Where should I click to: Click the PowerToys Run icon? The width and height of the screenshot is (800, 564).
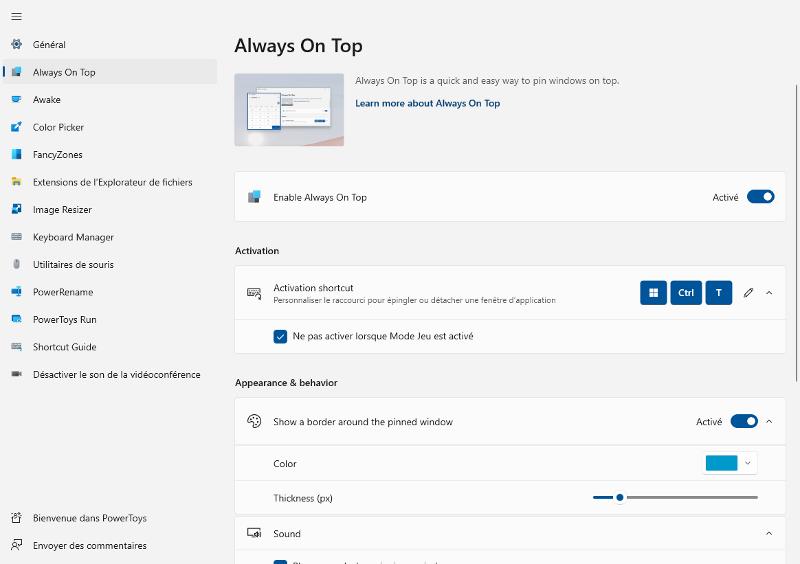tap(16, 319)
